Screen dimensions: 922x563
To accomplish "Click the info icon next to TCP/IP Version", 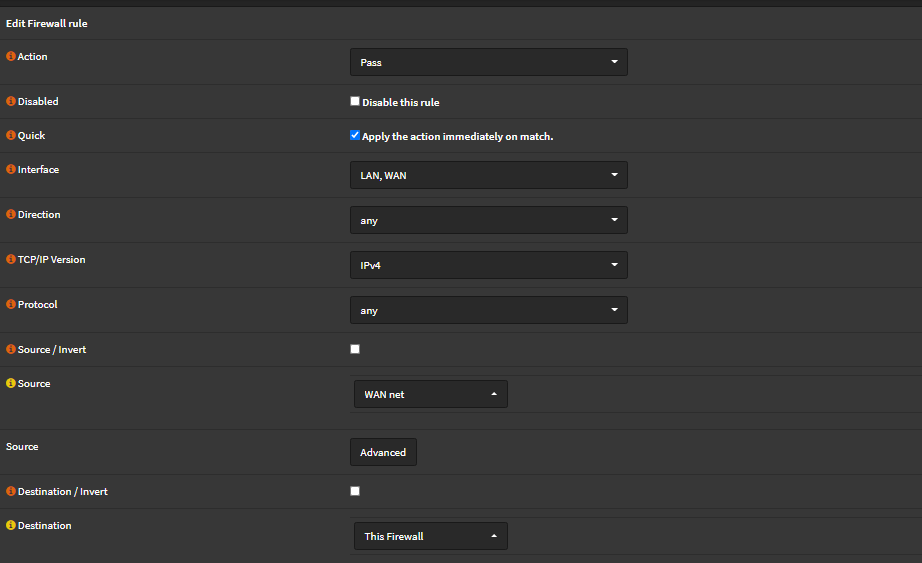I will coord(11,260).
